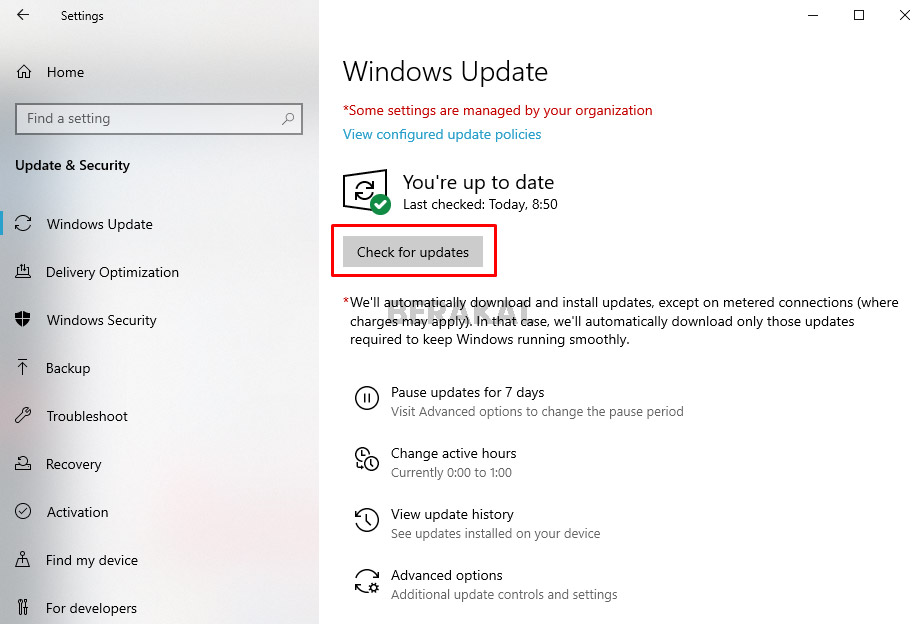922x624 pixels.
Task: Open Change active hours
Action: point(453,453)
